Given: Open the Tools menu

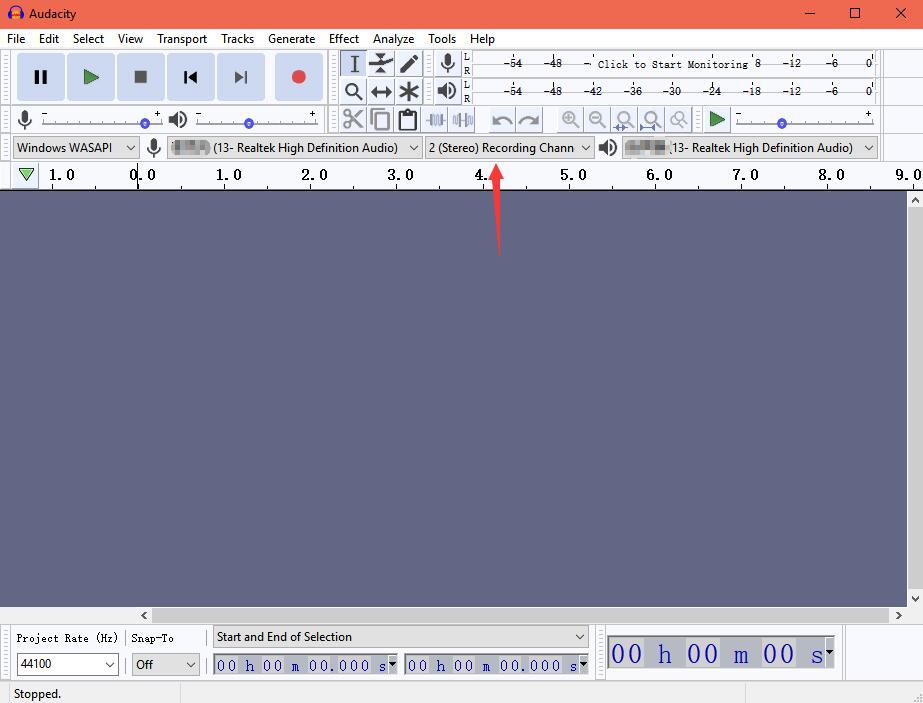Looking at the screenshot, I should click(441, 39).
